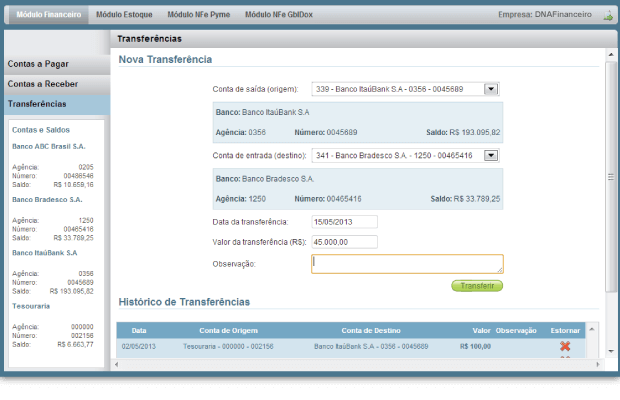Click the main panel scroll down arrow

coord(611,351)
